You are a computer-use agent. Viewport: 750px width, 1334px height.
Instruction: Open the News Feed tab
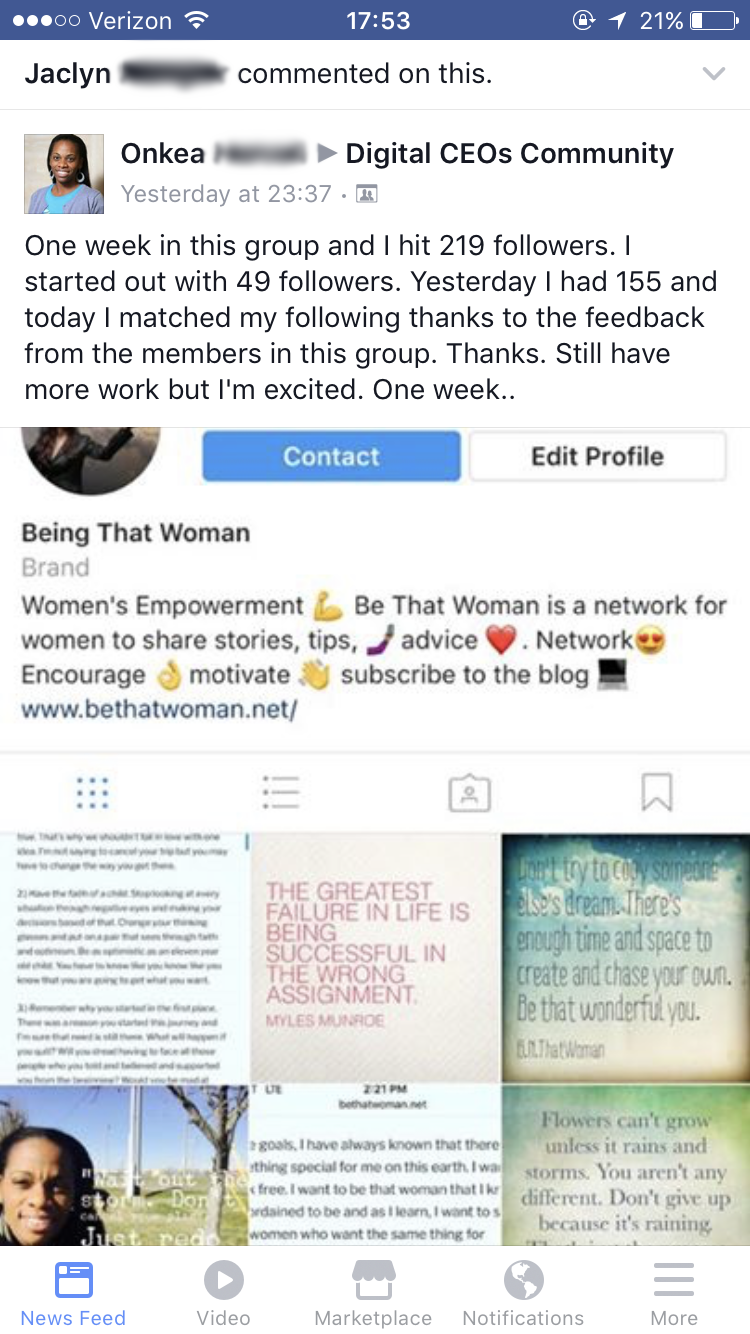point(73,1294)
